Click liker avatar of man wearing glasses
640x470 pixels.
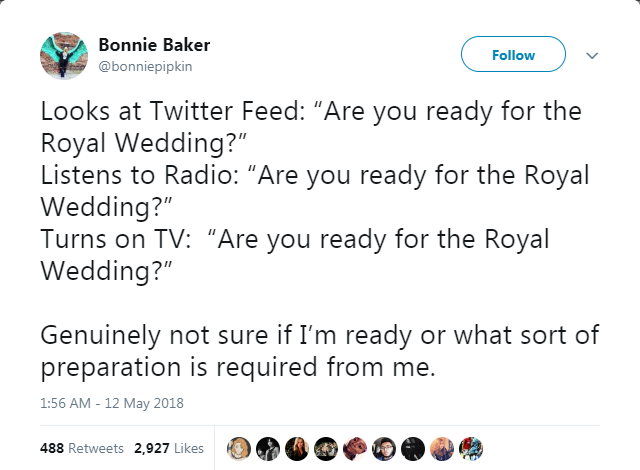382,448
